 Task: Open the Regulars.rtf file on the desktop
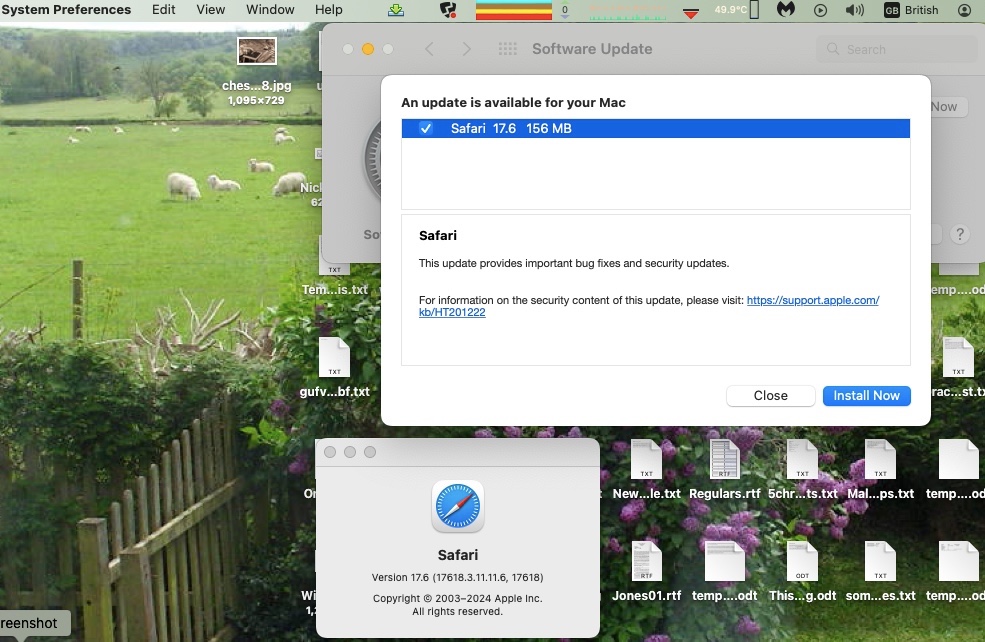(x=724, y=460)
